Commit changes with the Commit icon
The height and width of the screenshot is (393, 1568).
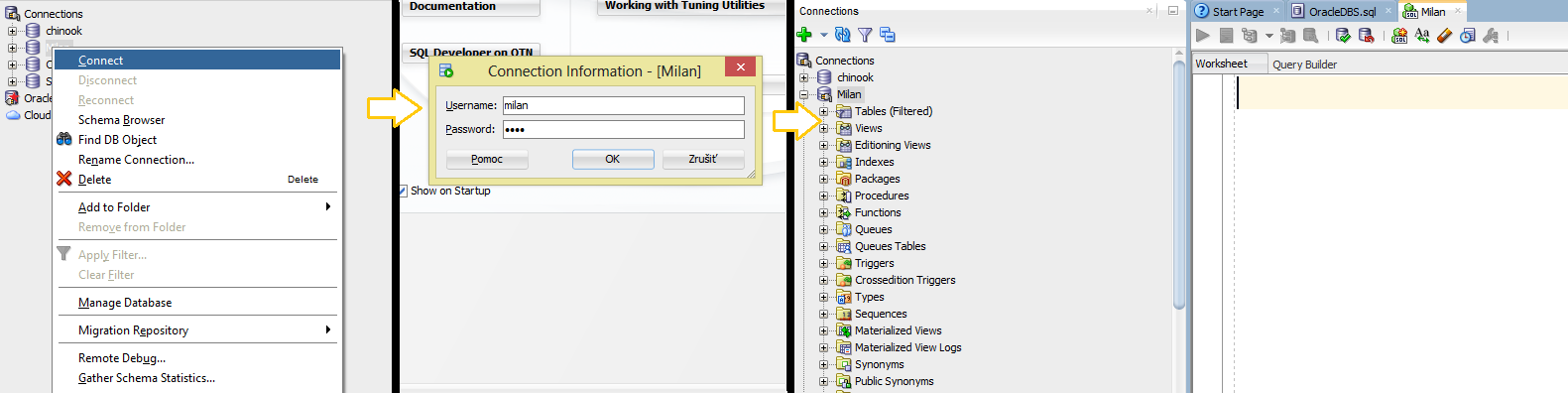1343,36
